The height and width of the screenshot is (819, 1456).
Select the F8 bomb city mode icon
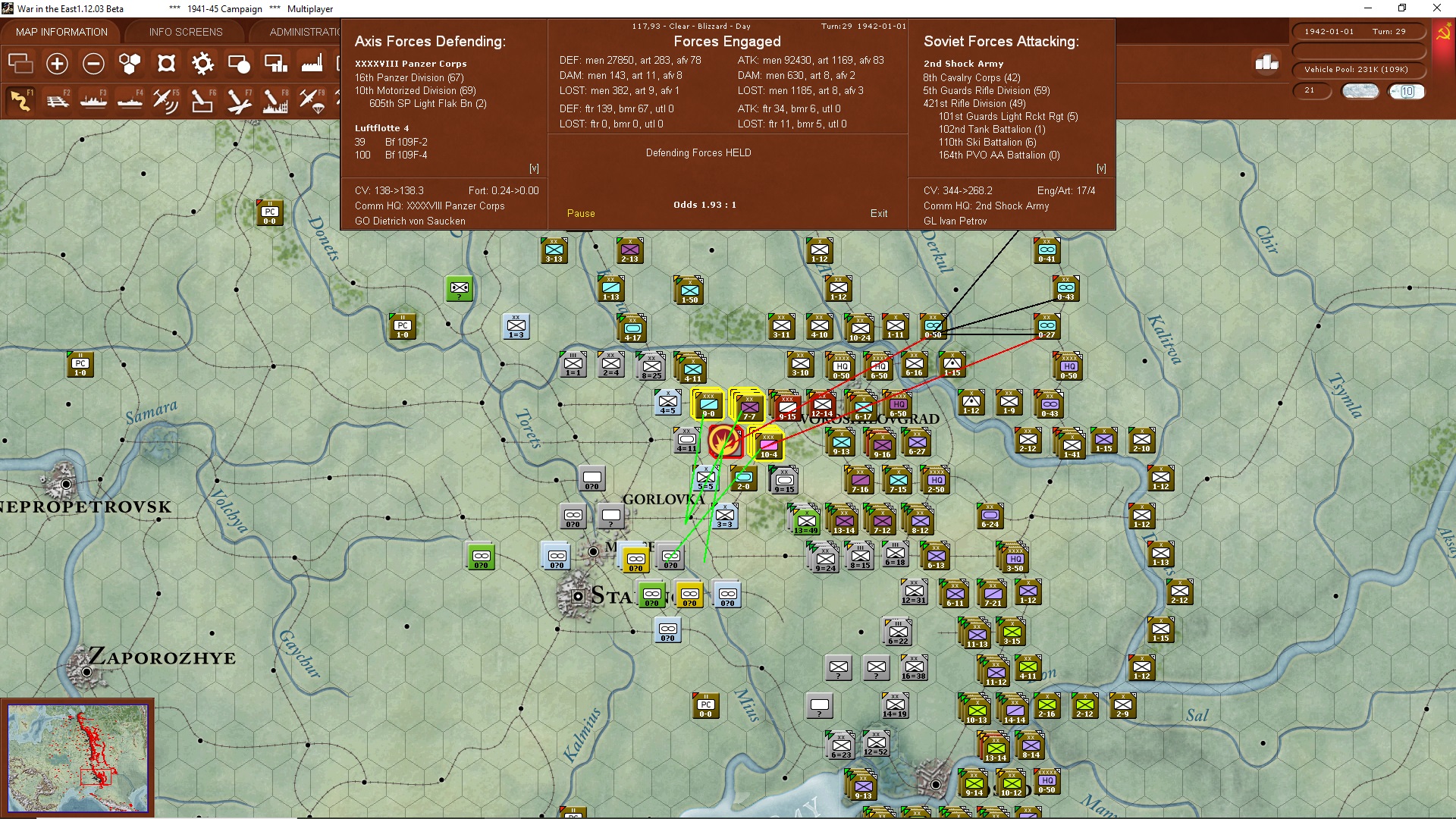pyautogui.click(x=275, y=100)
